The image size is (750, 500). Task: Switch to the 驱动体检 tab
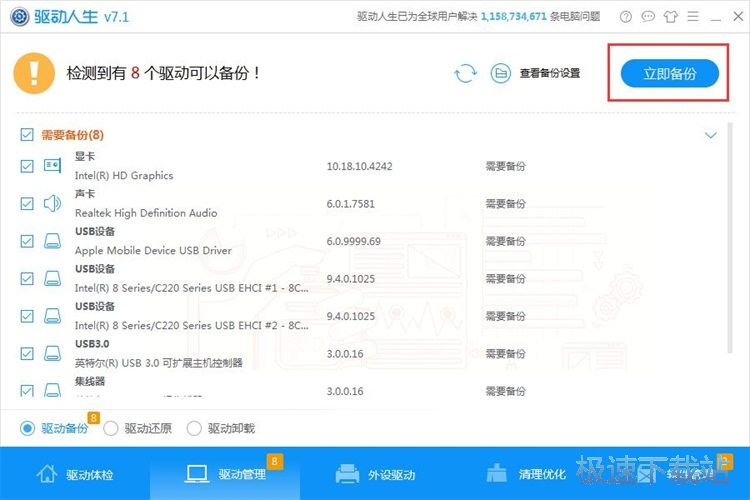(75, 474)
